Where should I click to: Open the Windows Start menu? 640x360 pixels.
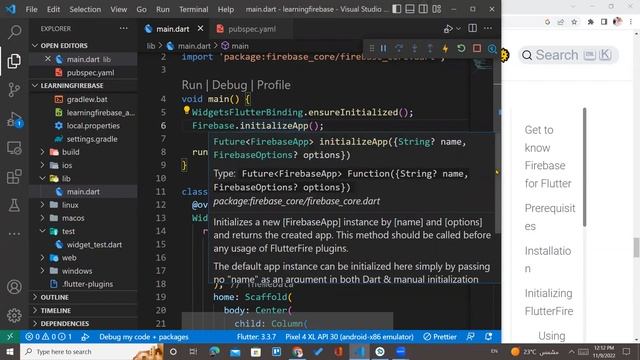[x=10, y=351]
